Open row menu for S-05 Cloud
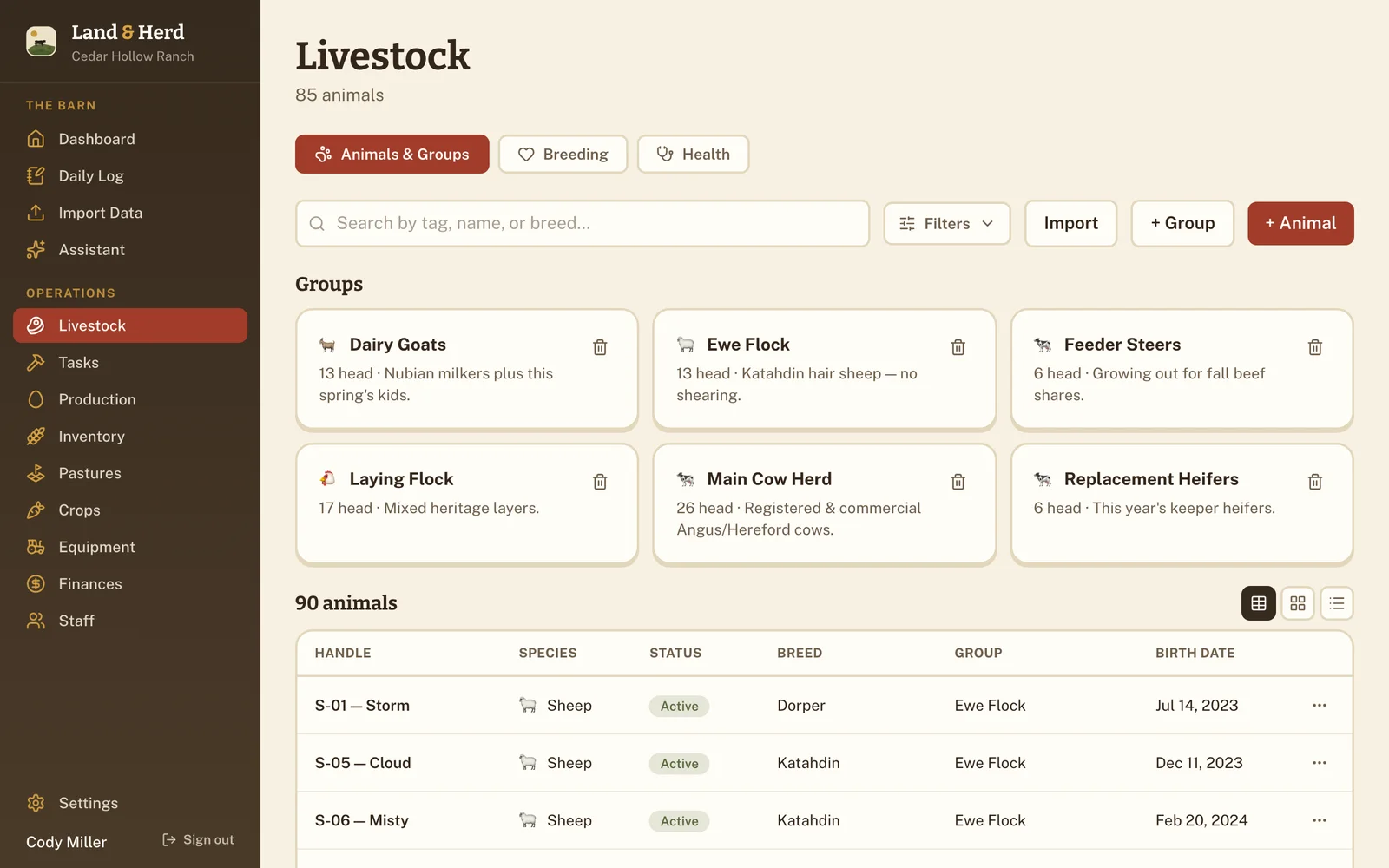Image resolution: width=1389 pixels, height=868 pixels. (x=1320, y=763)
